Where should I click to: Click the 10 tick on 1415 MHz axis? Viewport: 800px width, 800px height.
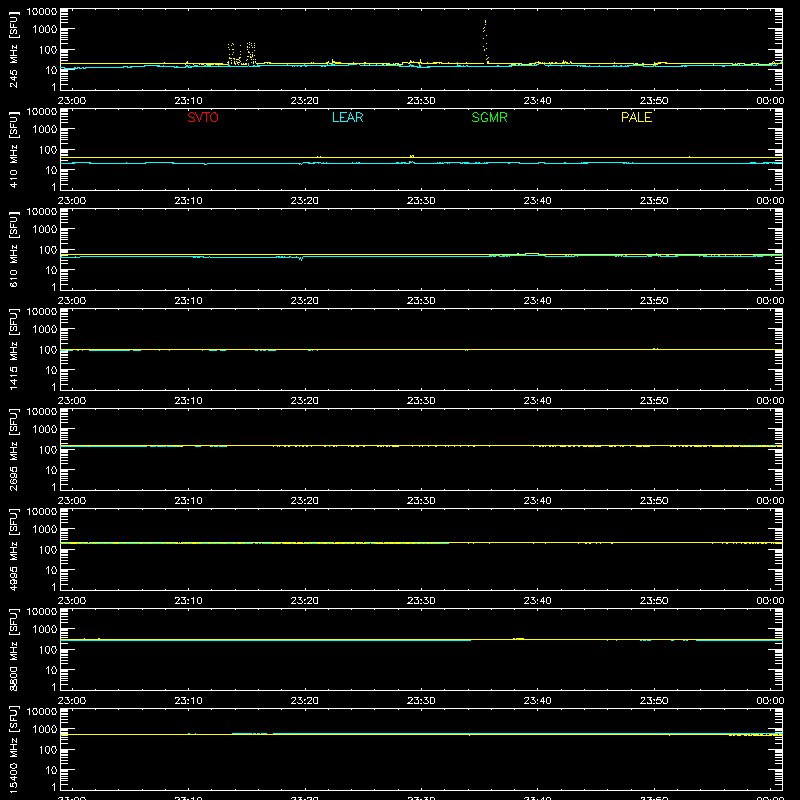(x=51, y=370)
